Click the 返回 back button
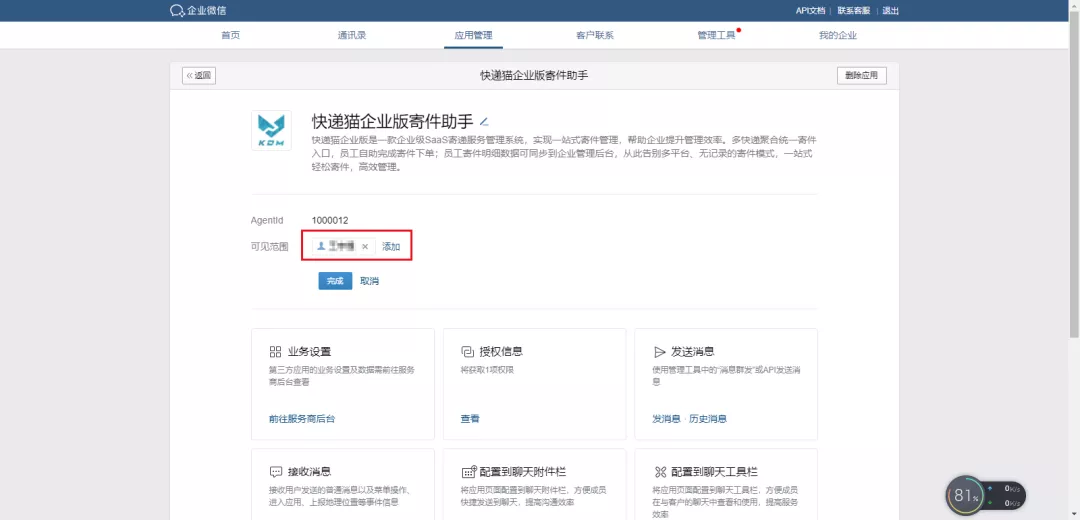The image size is (1080, 520). [199, 76]
